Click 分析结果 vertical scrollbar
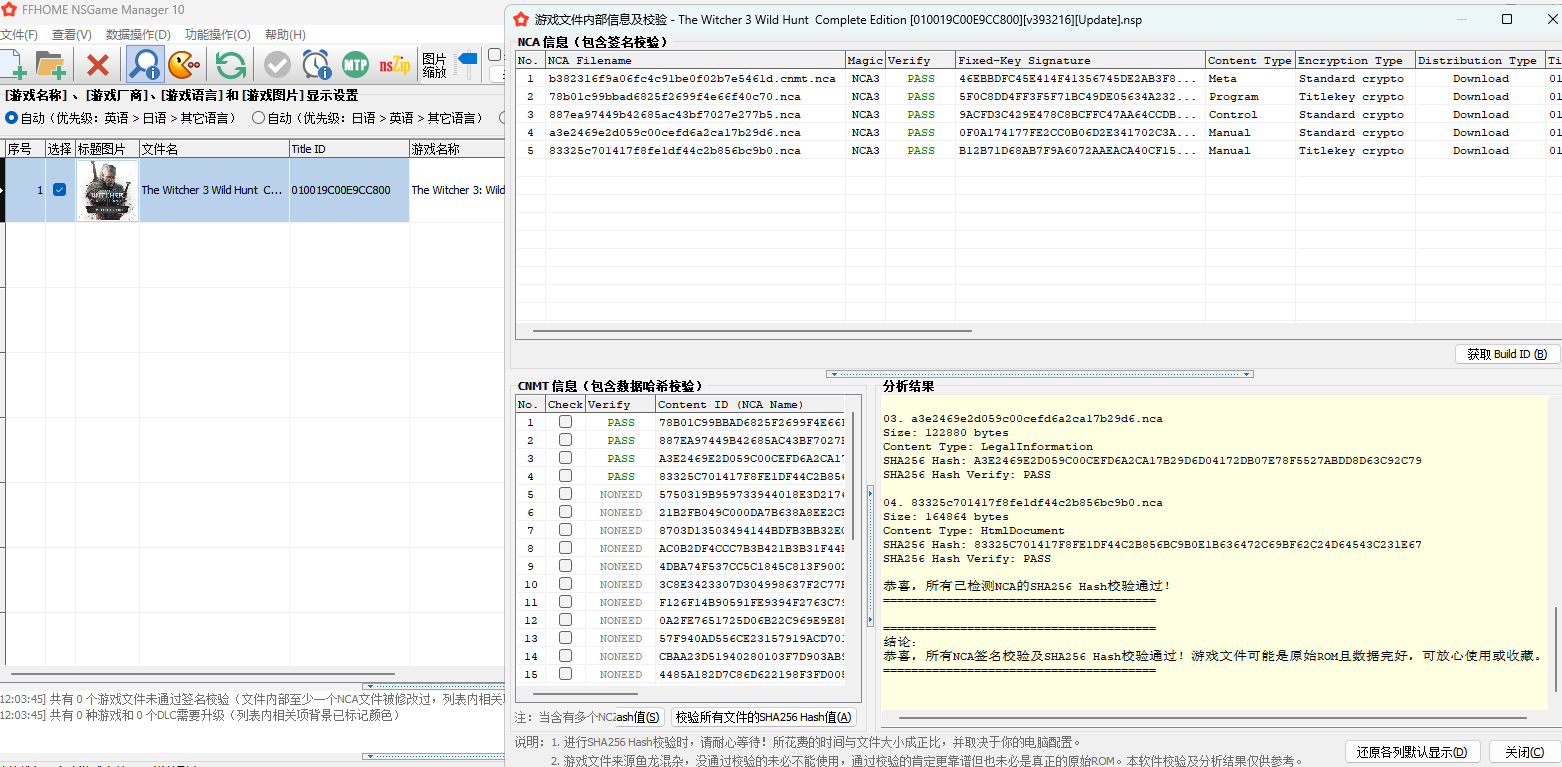 pyautogui.click(x=1556, y=647)
